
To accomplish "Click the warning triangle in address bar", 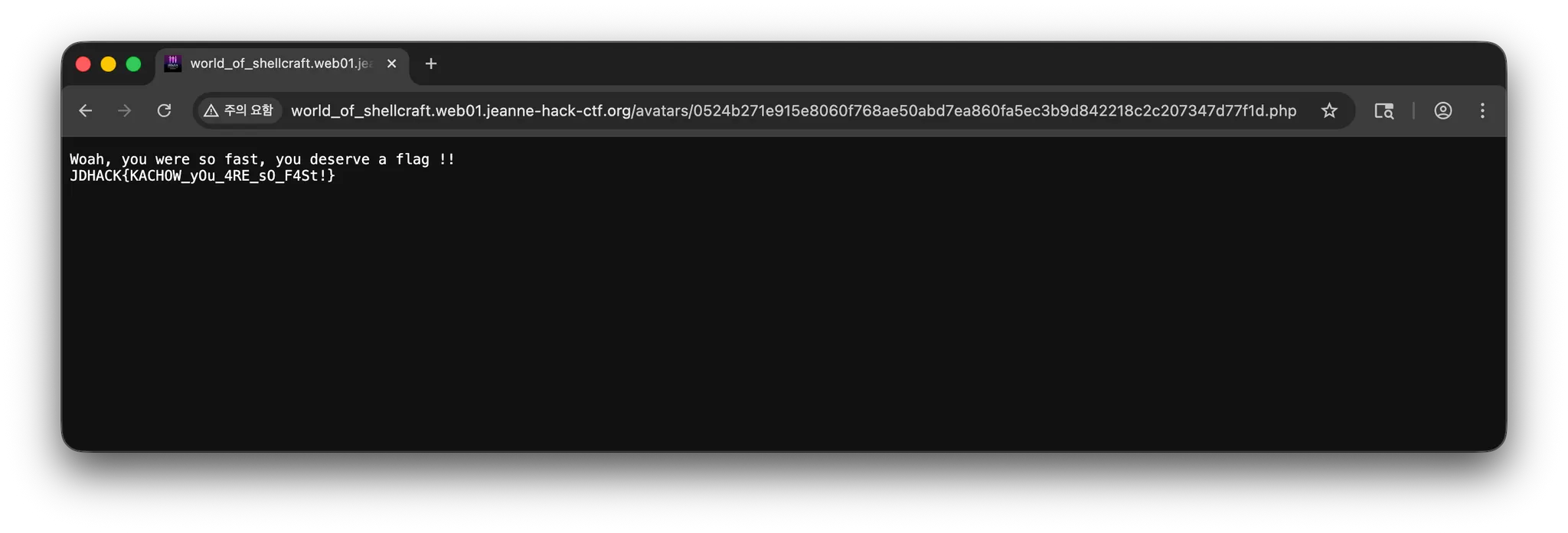I will 211,111.
